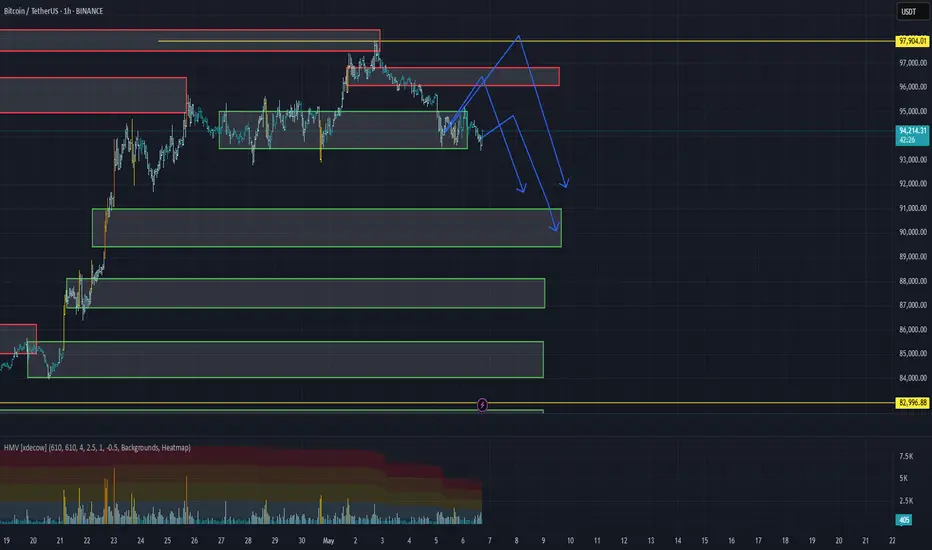Image resolution: width=932 pixels, height=550 pixels.
Task: Click the 2.5K indicator scale value
Action: (906, 500)
